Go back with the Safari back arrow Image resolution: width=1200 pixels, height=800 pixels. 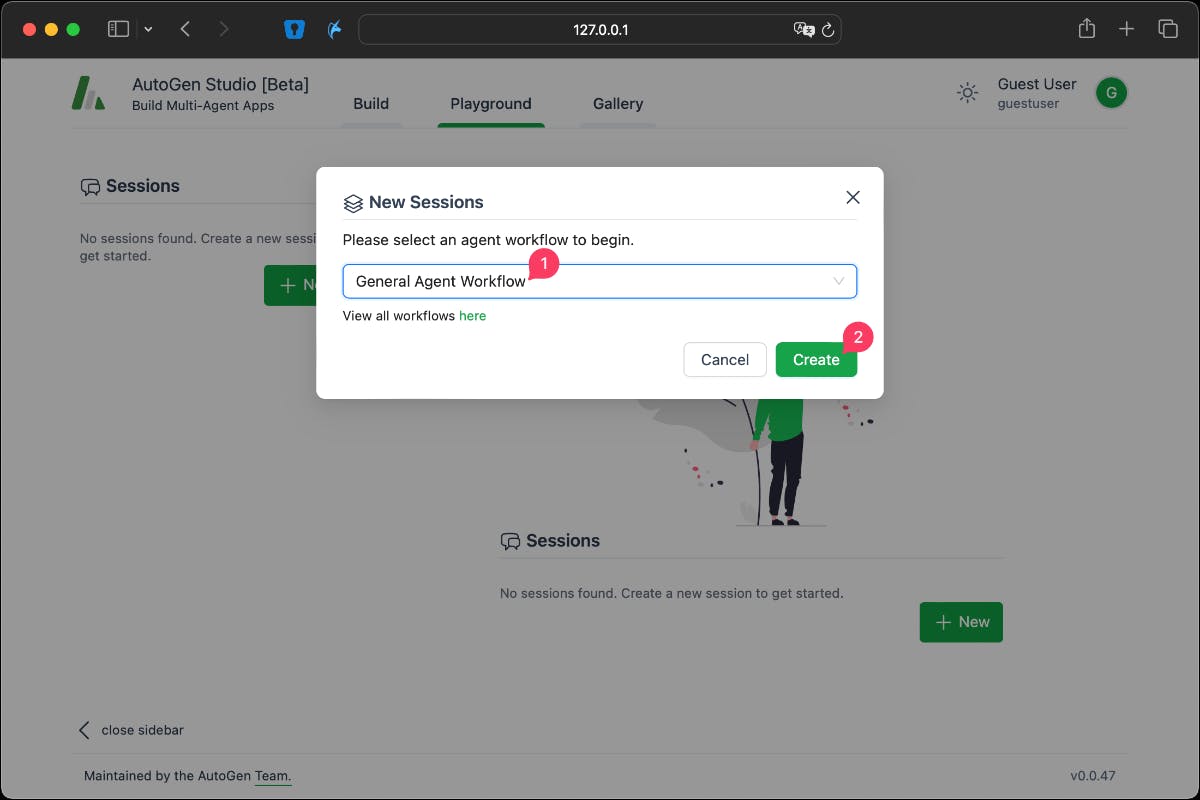185,29
